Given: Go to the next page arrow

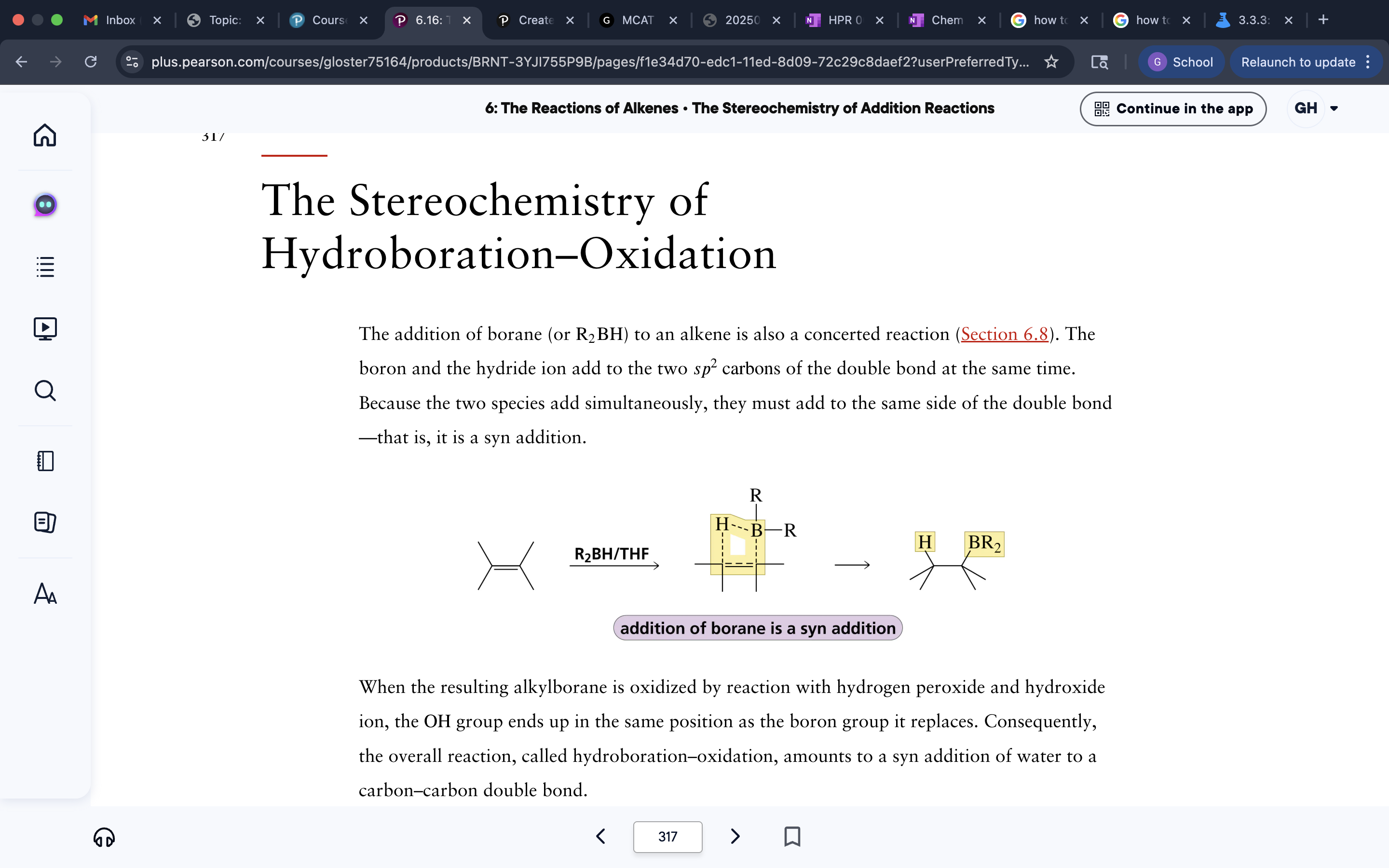Looking at the screenshot, I should (735, 837).
